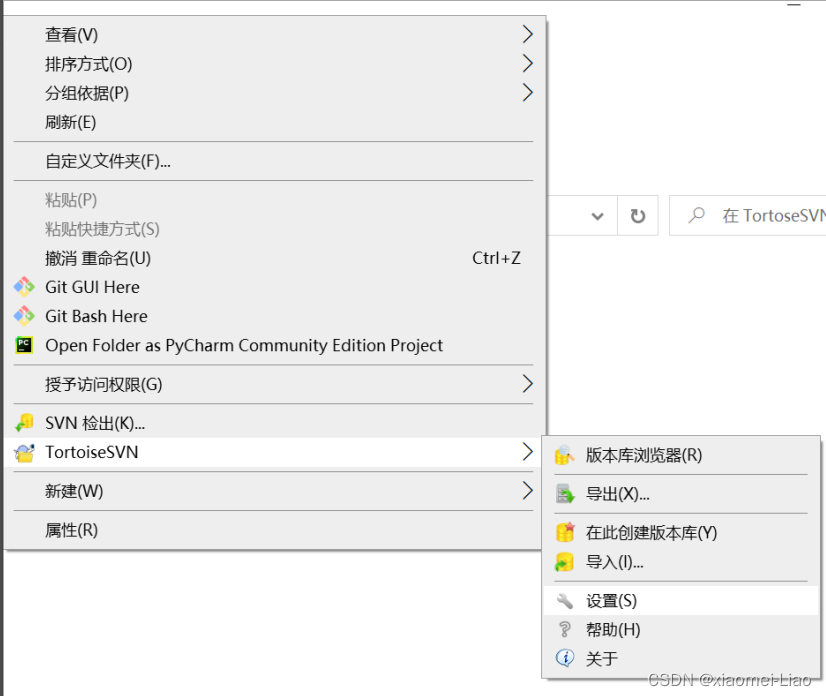Click the Git Bash Here icon
This screenshot has height=696, width=826.
point(24,316)
